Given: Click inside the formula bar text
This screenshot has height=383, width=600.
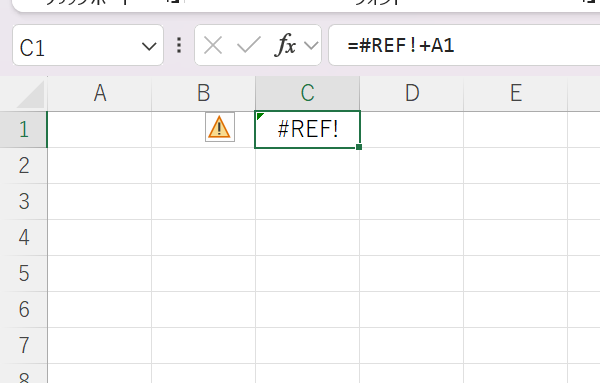Looking at the screenshot, I should click(464, 45).
